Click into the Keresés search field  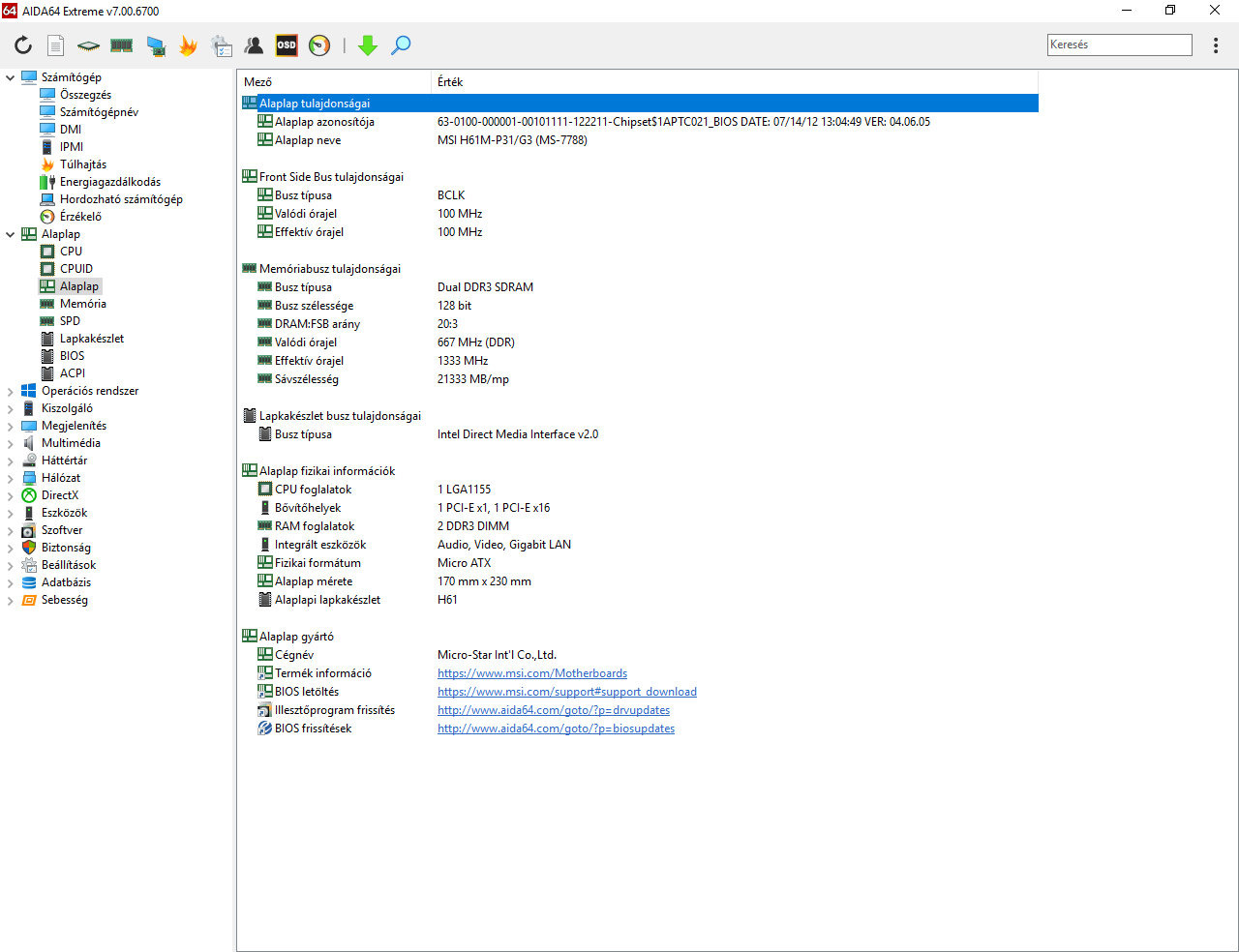point(1119,45)
